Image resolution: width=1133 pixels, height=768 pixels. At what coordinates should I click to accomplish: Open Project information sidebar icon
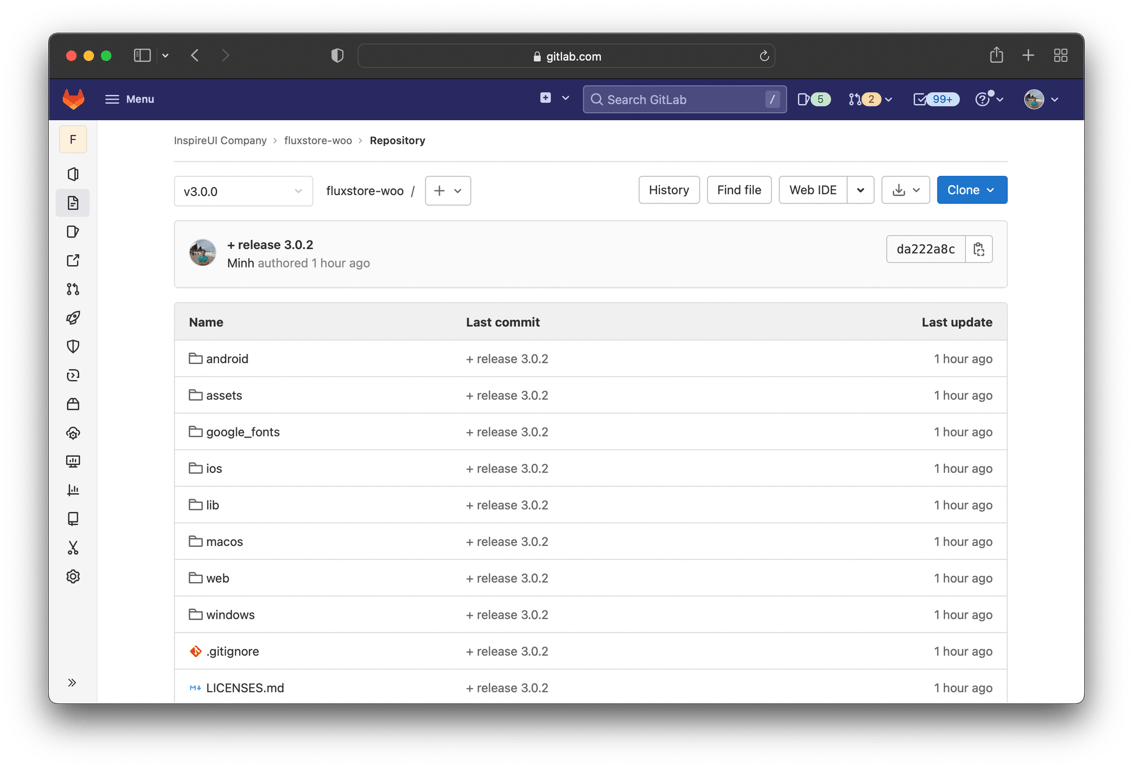tap(73, 174)
